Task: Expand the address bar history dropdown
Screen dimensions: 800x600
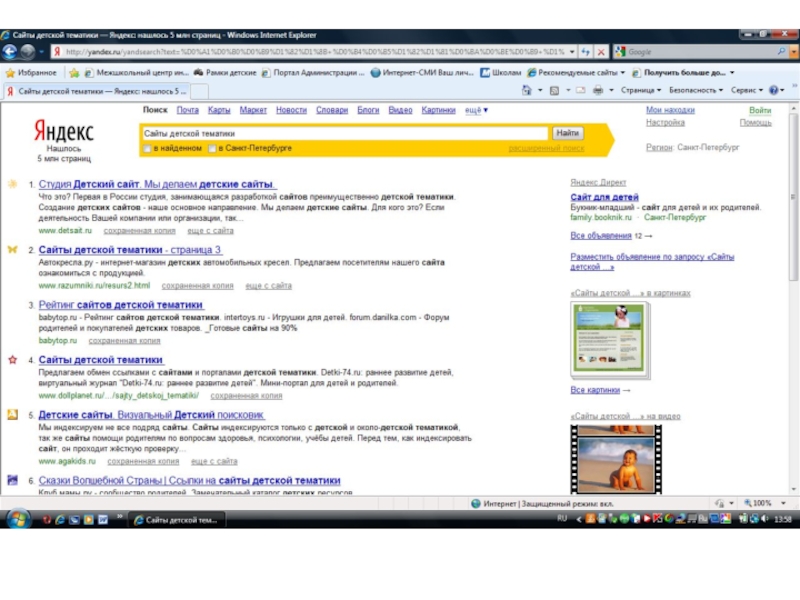Action: (572, 52)
